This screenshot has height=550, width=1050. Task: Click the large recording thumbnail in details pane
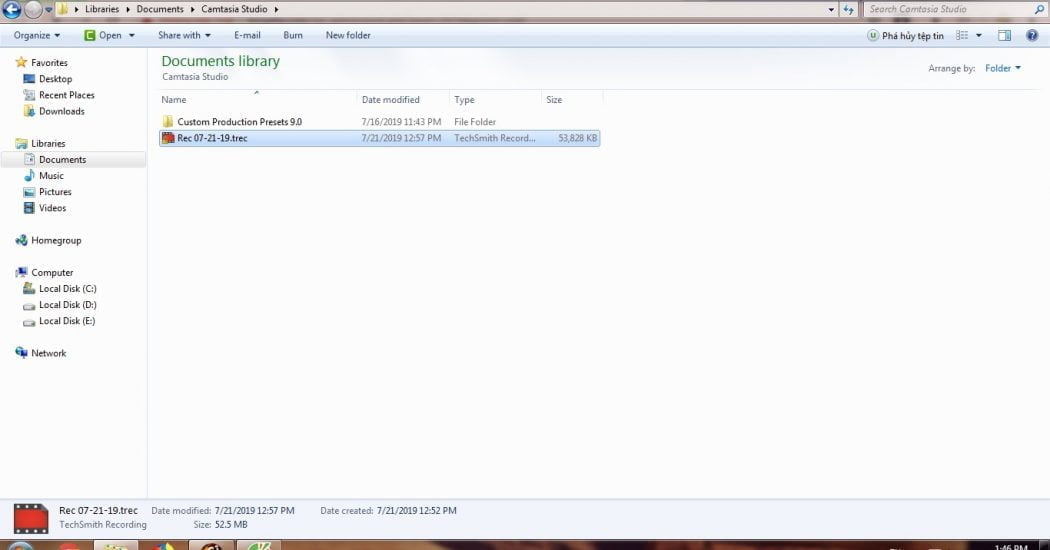tap(31, 519)
